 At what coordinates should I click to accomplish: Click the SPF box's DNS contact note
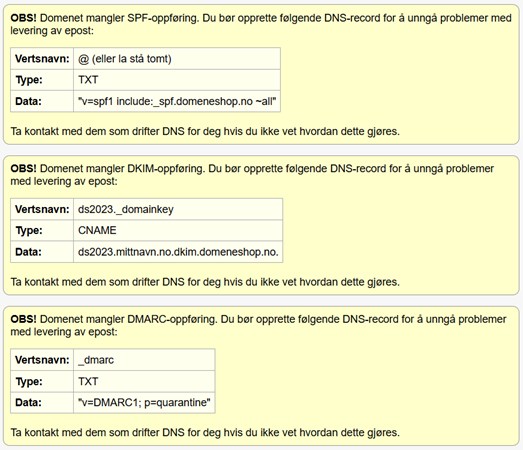coord(205,131)
